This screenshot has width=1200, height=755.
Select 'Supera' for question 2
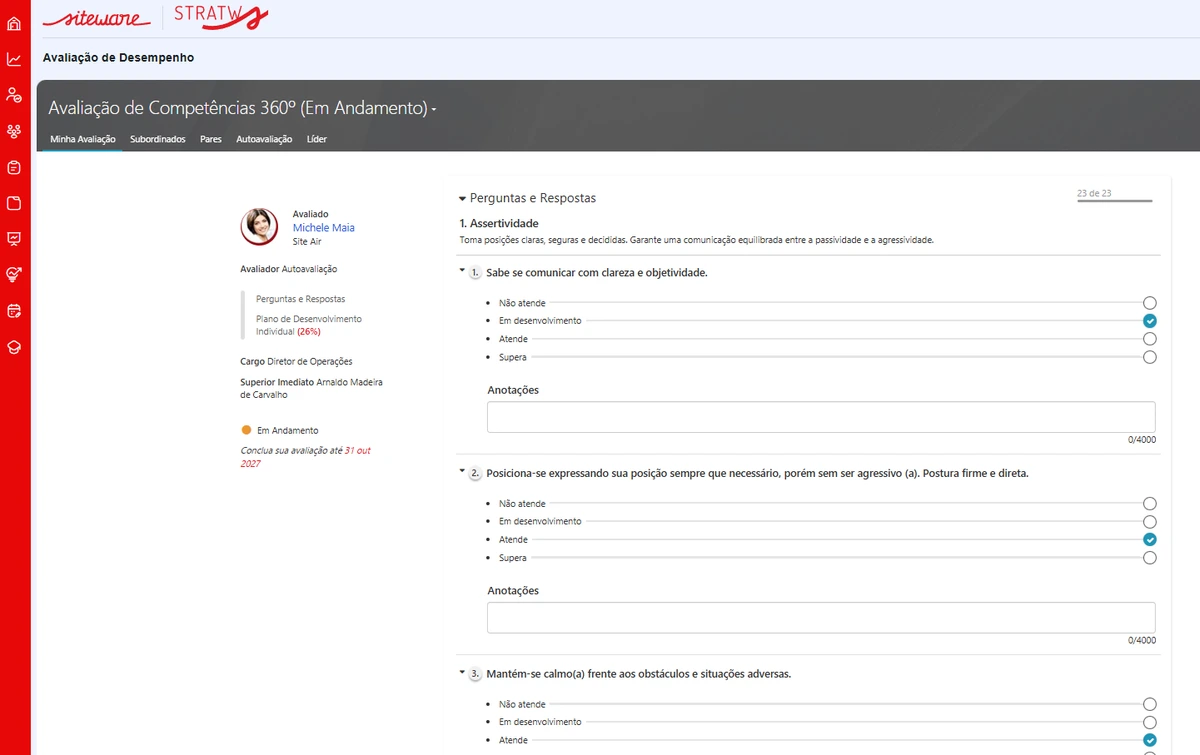point(1150,558)
